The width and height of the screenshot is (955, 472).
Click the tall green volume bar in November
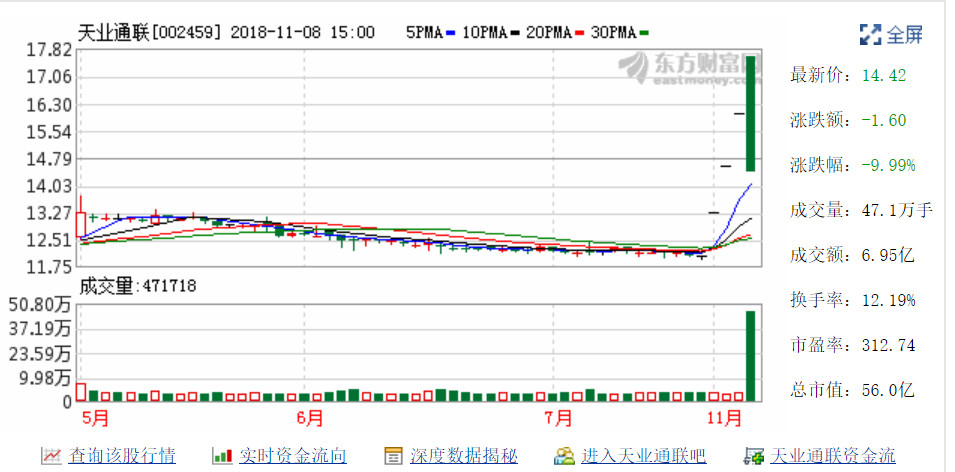pyautogui.click(x=750, y=356)
